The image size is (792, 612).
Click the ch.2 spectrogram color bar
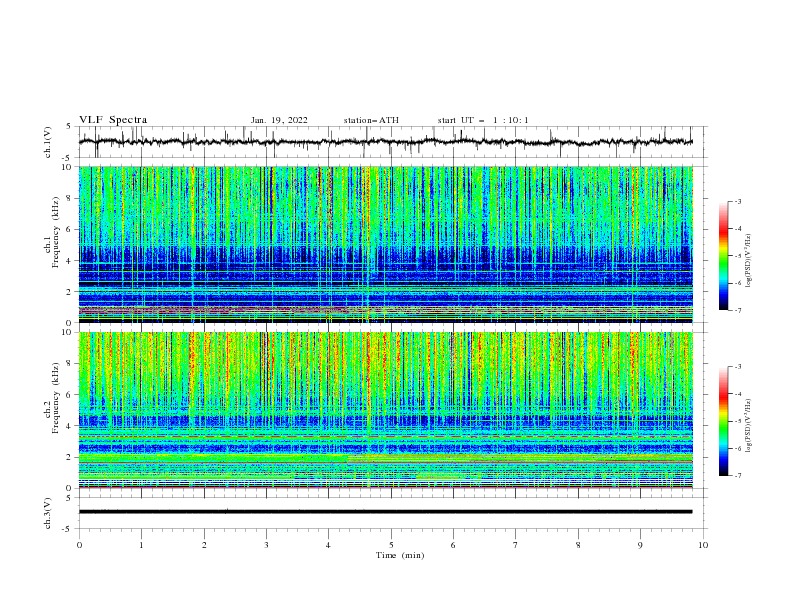pyautogui.click(x=723, y=421)
